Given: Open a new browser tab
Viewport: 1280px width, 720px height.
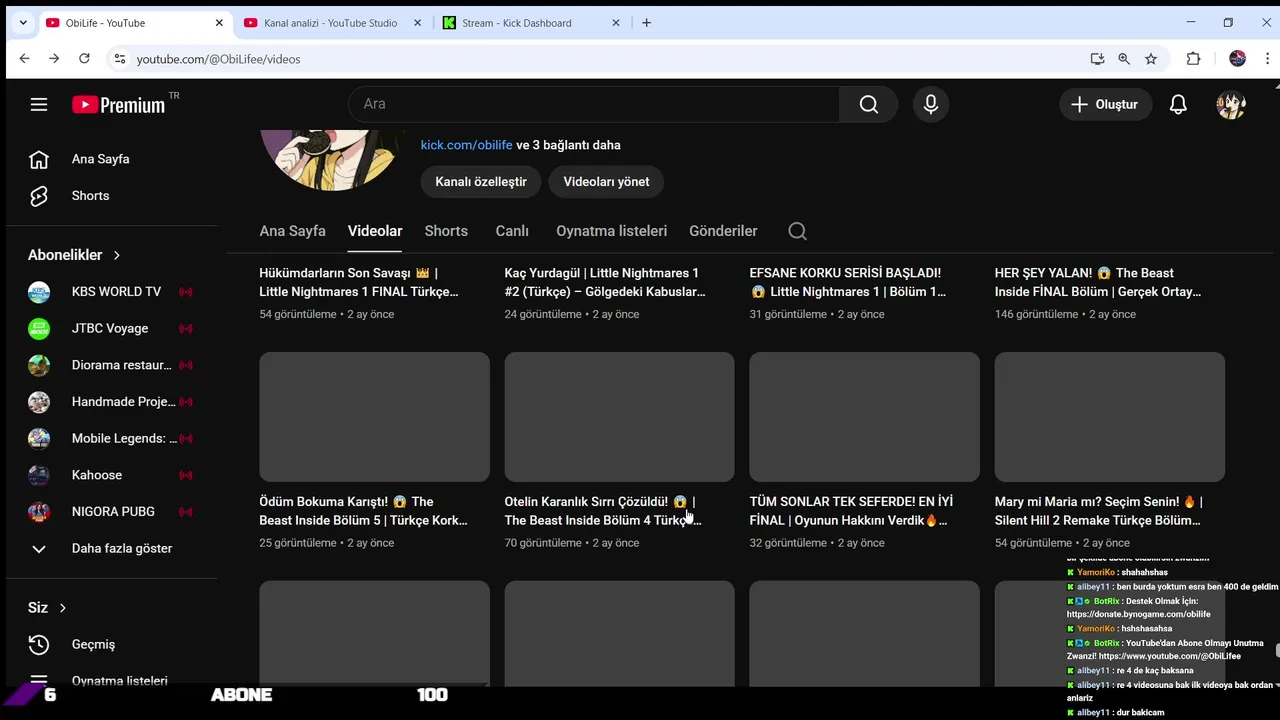Looking at the screenshot, I should click(646, 23).
